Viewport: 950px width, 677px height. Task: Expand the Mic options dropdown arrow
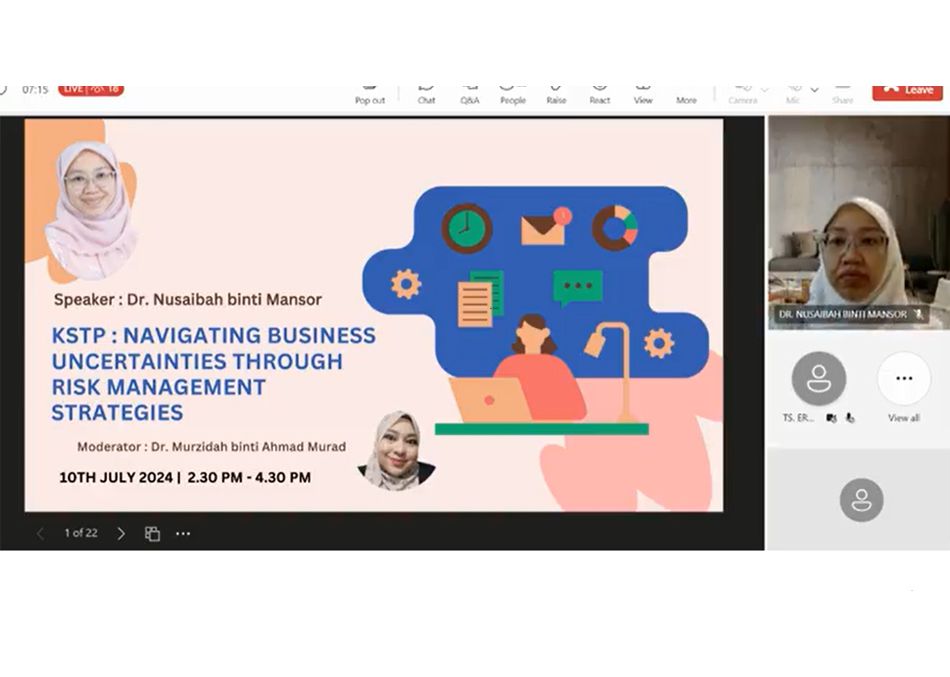[814, 90]
